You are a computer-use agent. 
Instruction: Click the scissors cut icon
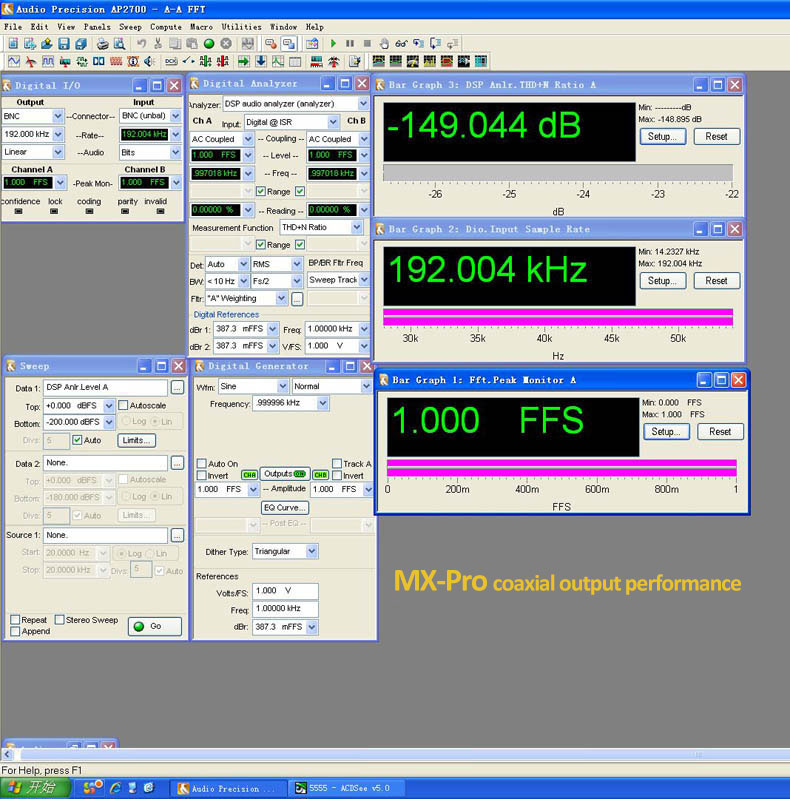coord(158,44)
